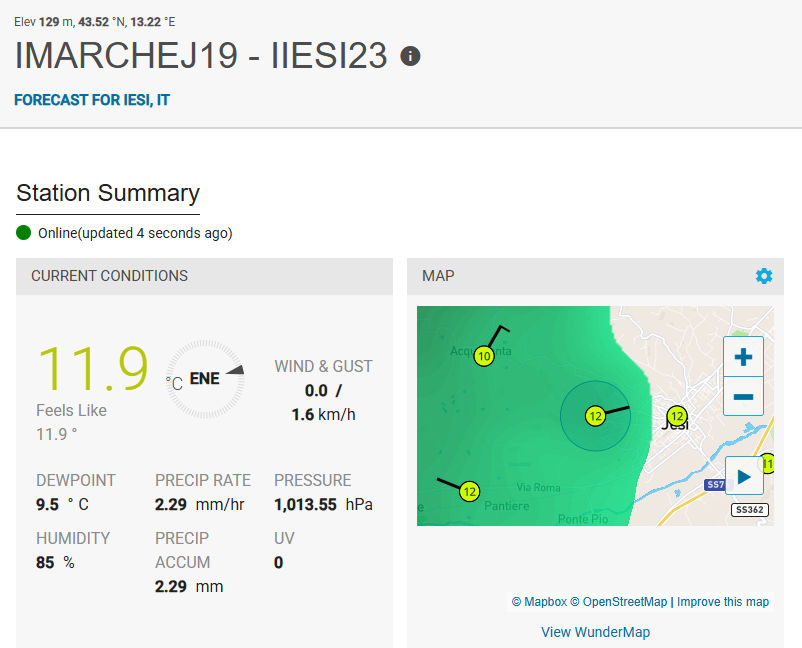Zoom in the map with plus button

[743, 357]
